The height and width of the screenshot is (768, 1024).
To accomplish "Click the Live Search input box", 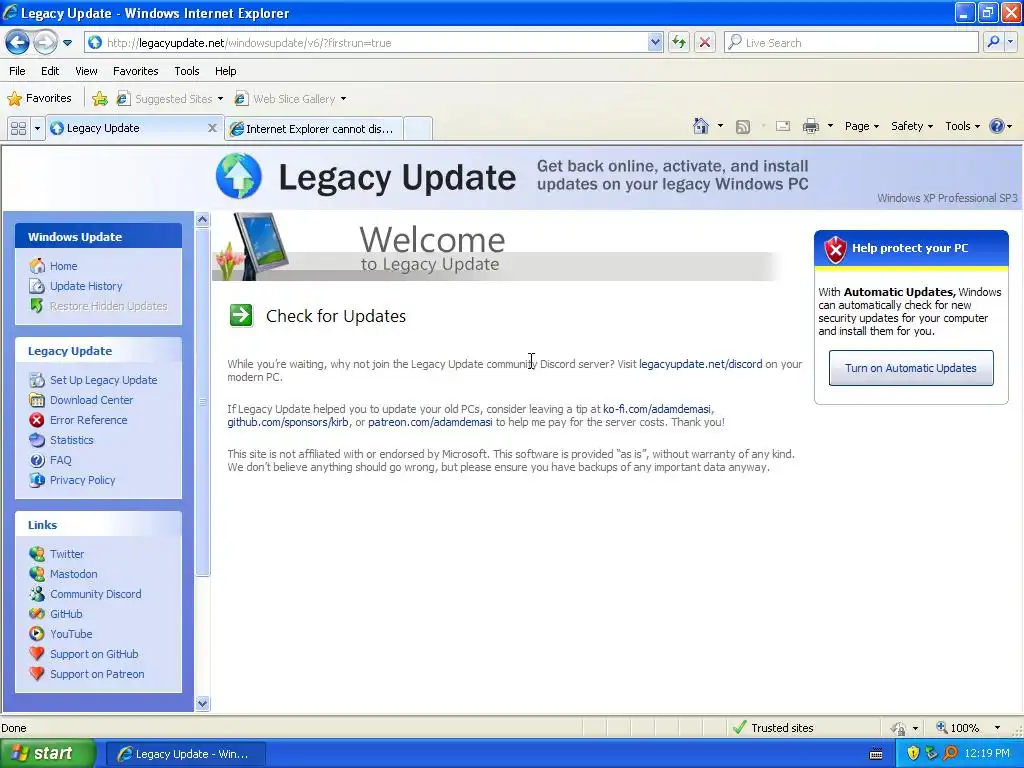I will pyautogui.click(x=851, y=43).
